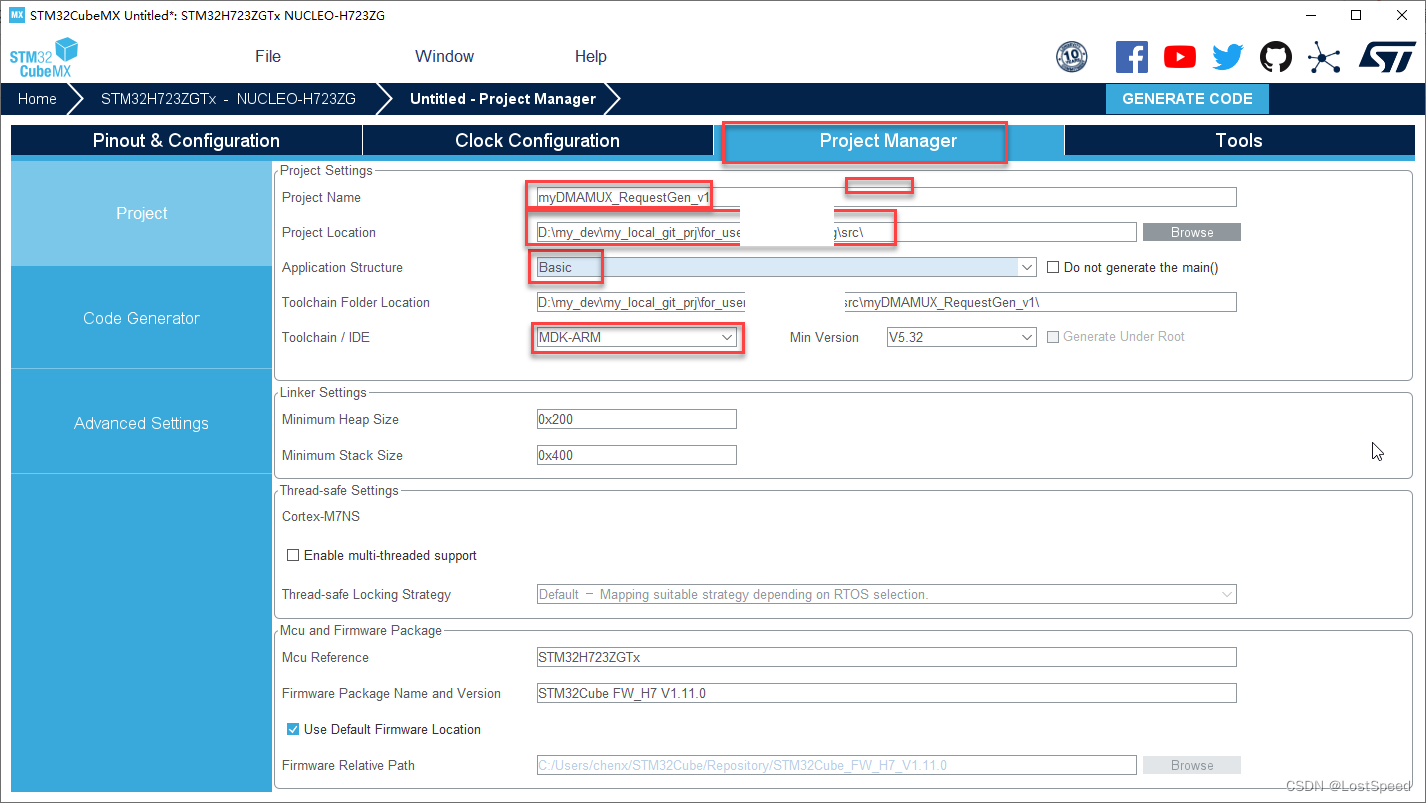Click the Linker Settings group title
The height and width of the screenshot is (803, 1426).
(323, 392)
